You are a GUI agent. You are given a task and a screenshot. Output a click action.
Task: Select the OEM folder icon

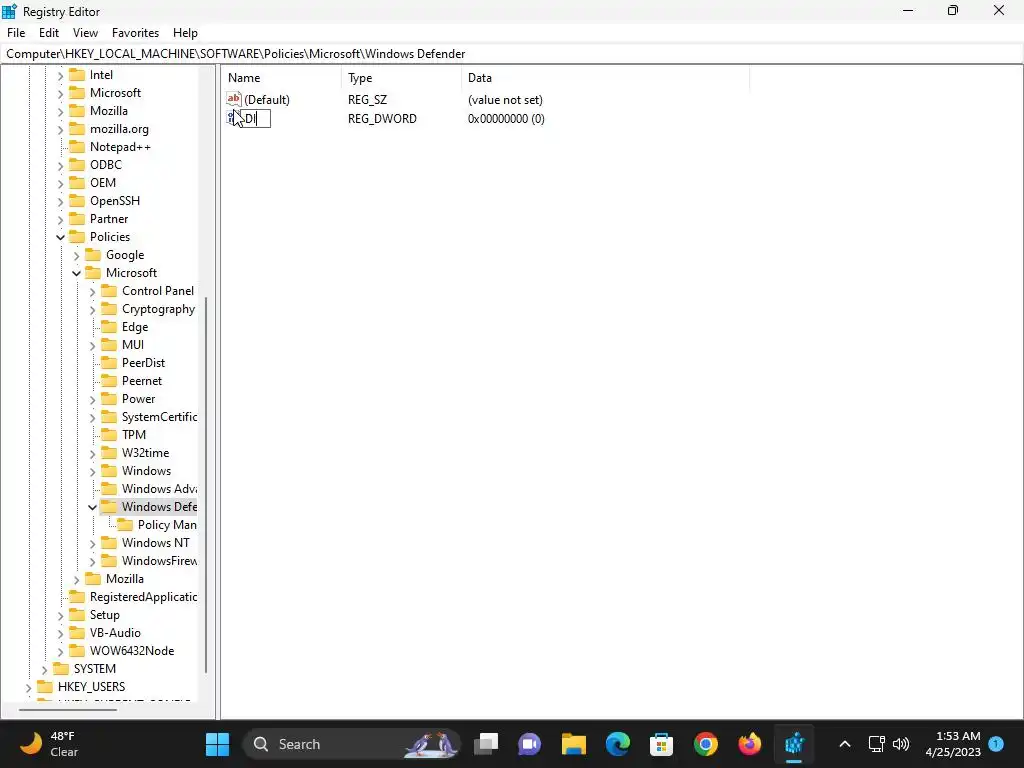click(x=77, y=182)
